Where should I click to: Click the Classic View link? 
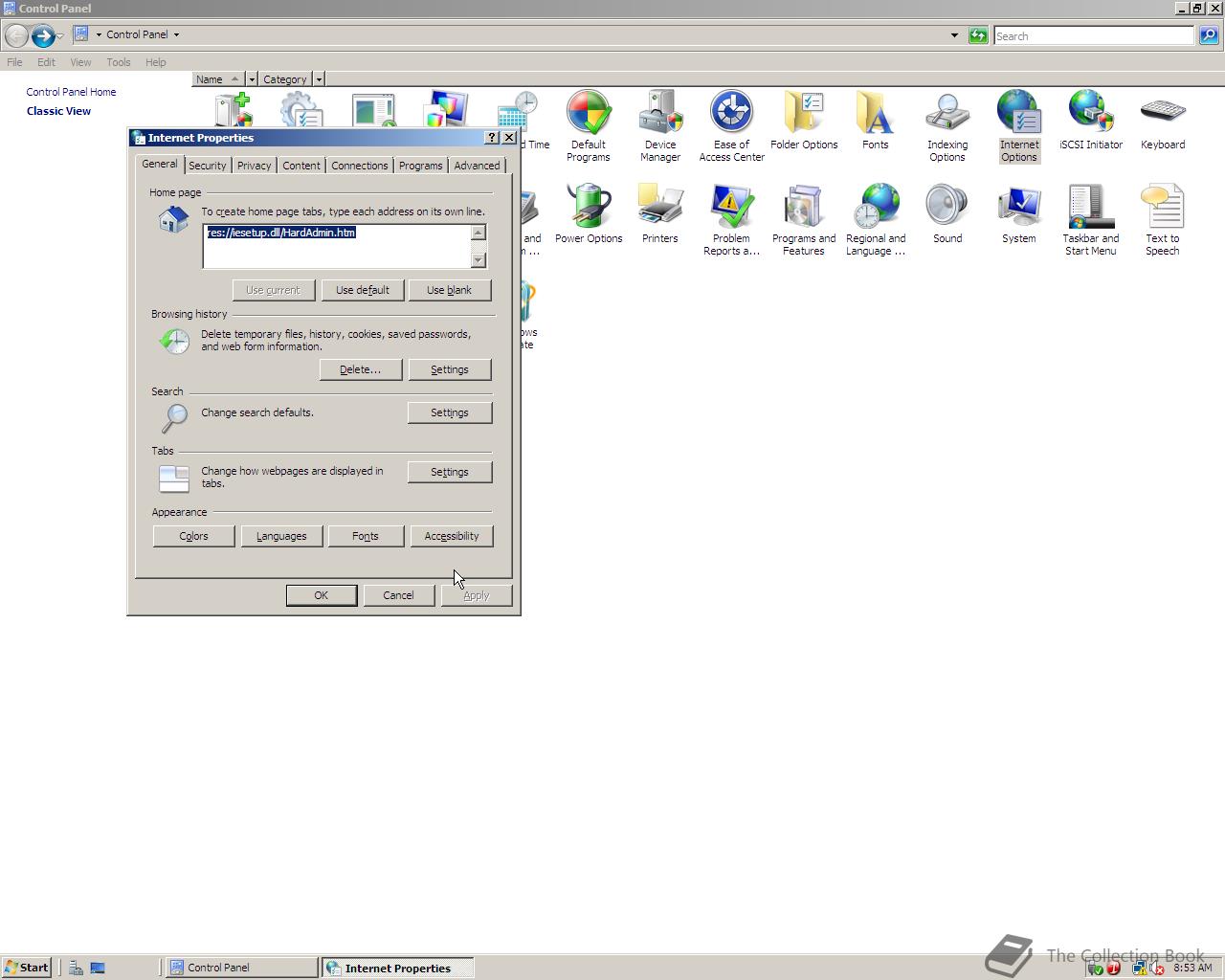pos(58,111)
